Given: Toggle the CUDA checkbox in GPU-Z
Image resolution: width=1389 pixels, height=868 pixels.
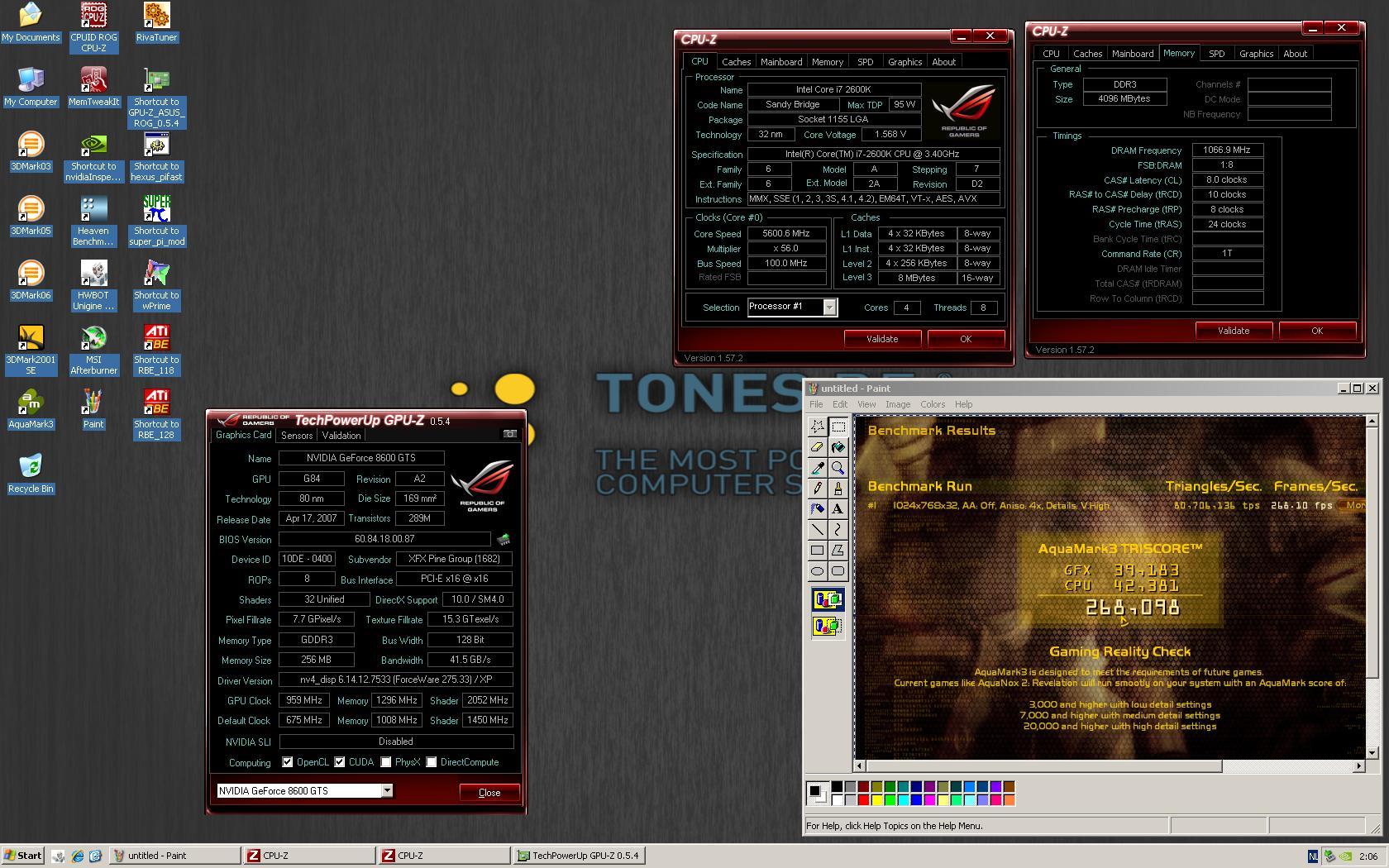Looking at the screenshot, I should [x=339, y=762].
